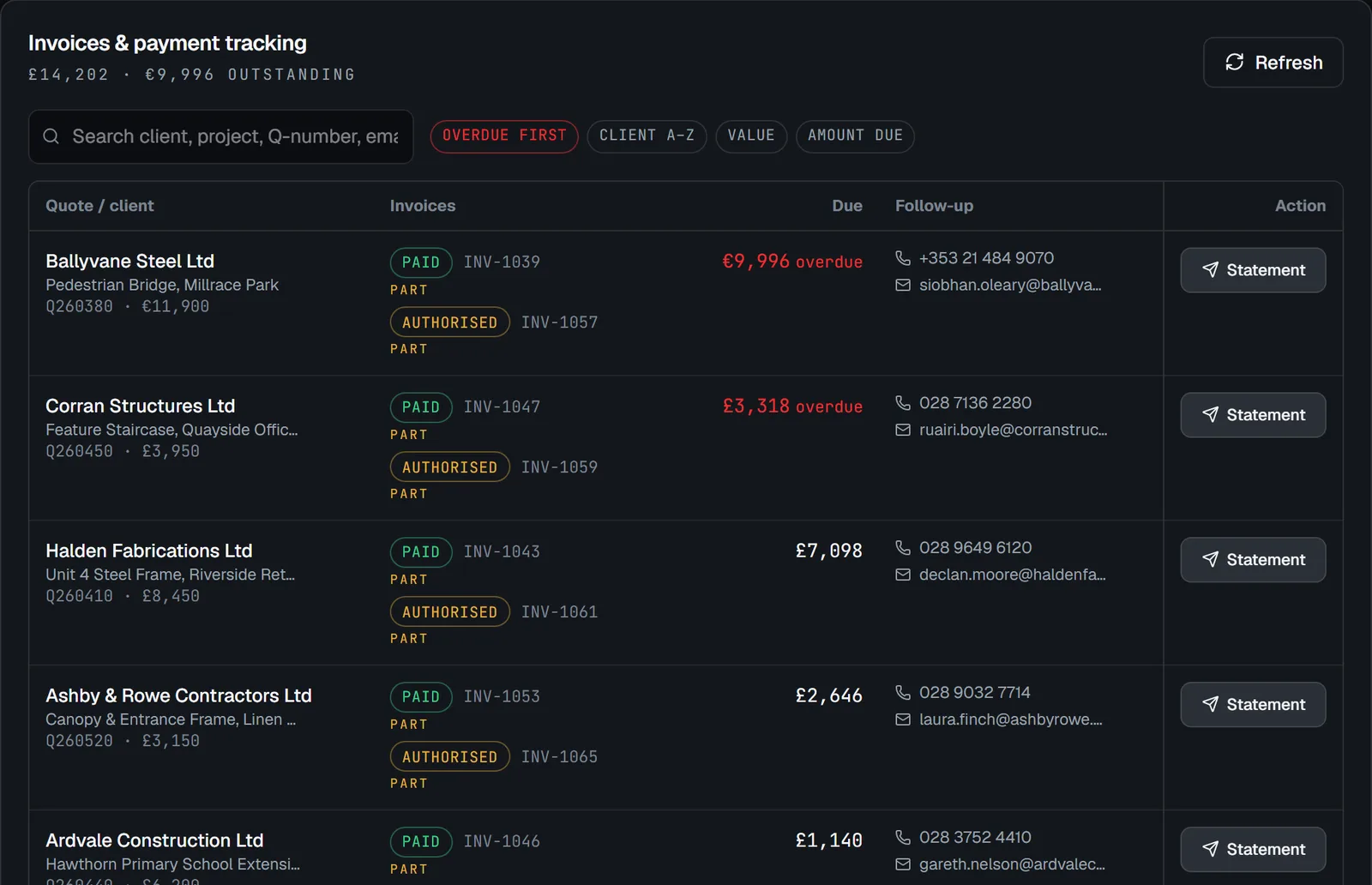Click phone icon for Ardvale Construction
The height and width of the screenshot is (885, 1372).
pyautogui.click(x=903, y=837)
